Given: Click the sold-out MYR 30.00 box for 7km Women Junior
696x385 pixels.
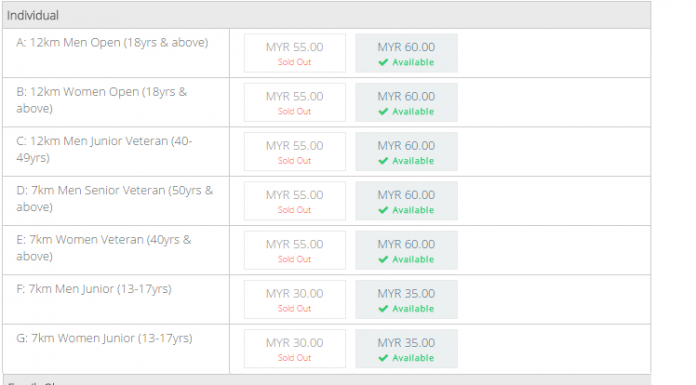Looking at the screenshot, I should point(295,349).
